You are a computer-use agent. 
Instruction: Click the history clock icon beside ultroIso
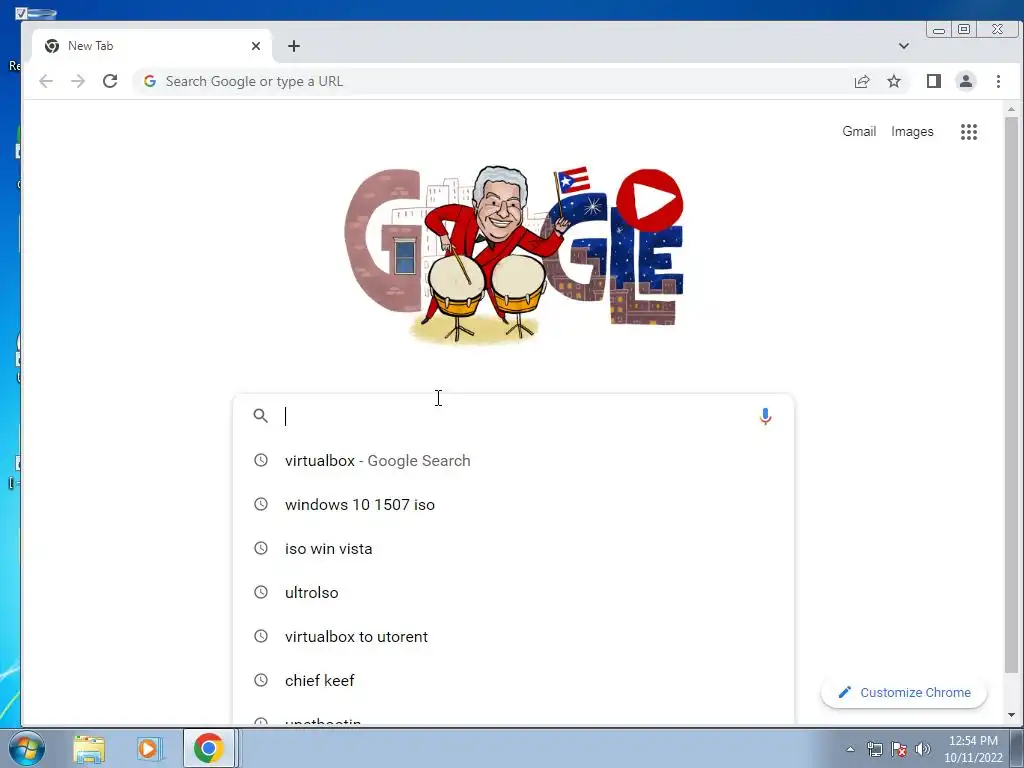[261, 592]
